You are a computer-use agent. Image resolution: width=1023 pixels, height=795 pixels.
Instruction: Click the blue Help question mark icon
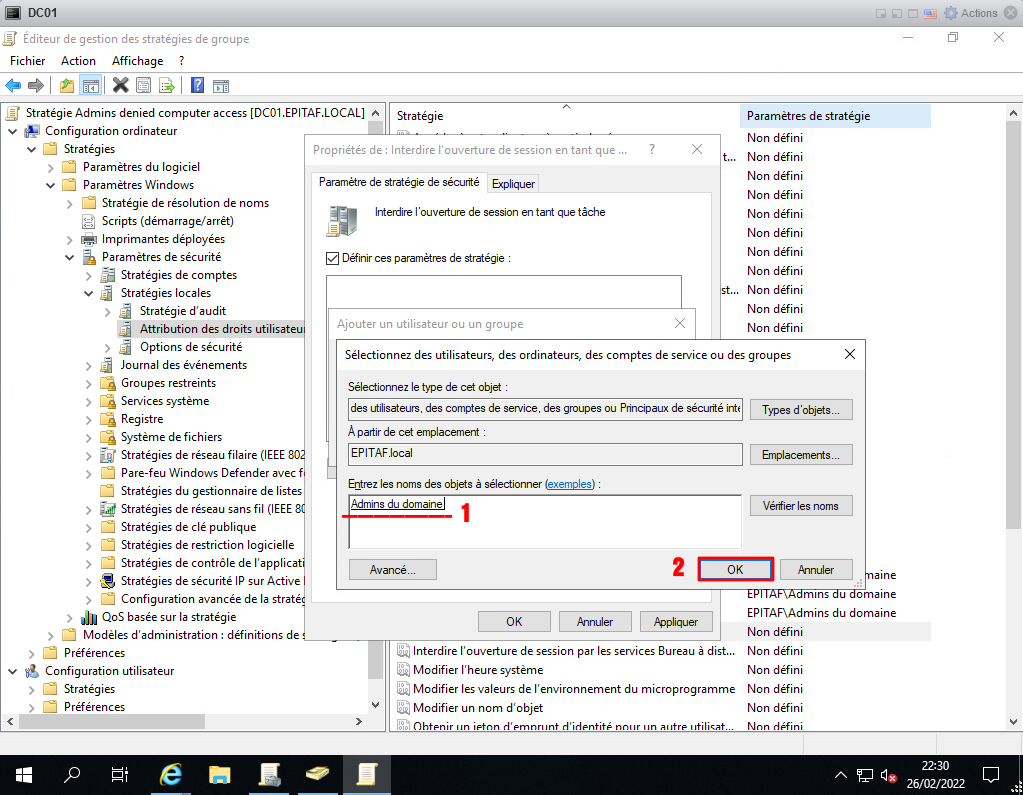[x=197, y=86]
